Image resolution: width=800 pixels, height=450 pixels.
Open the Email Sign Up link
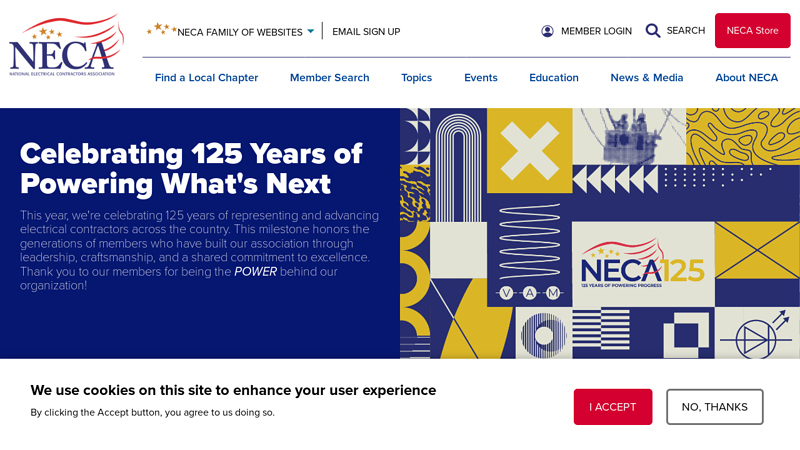coord(366,32)
